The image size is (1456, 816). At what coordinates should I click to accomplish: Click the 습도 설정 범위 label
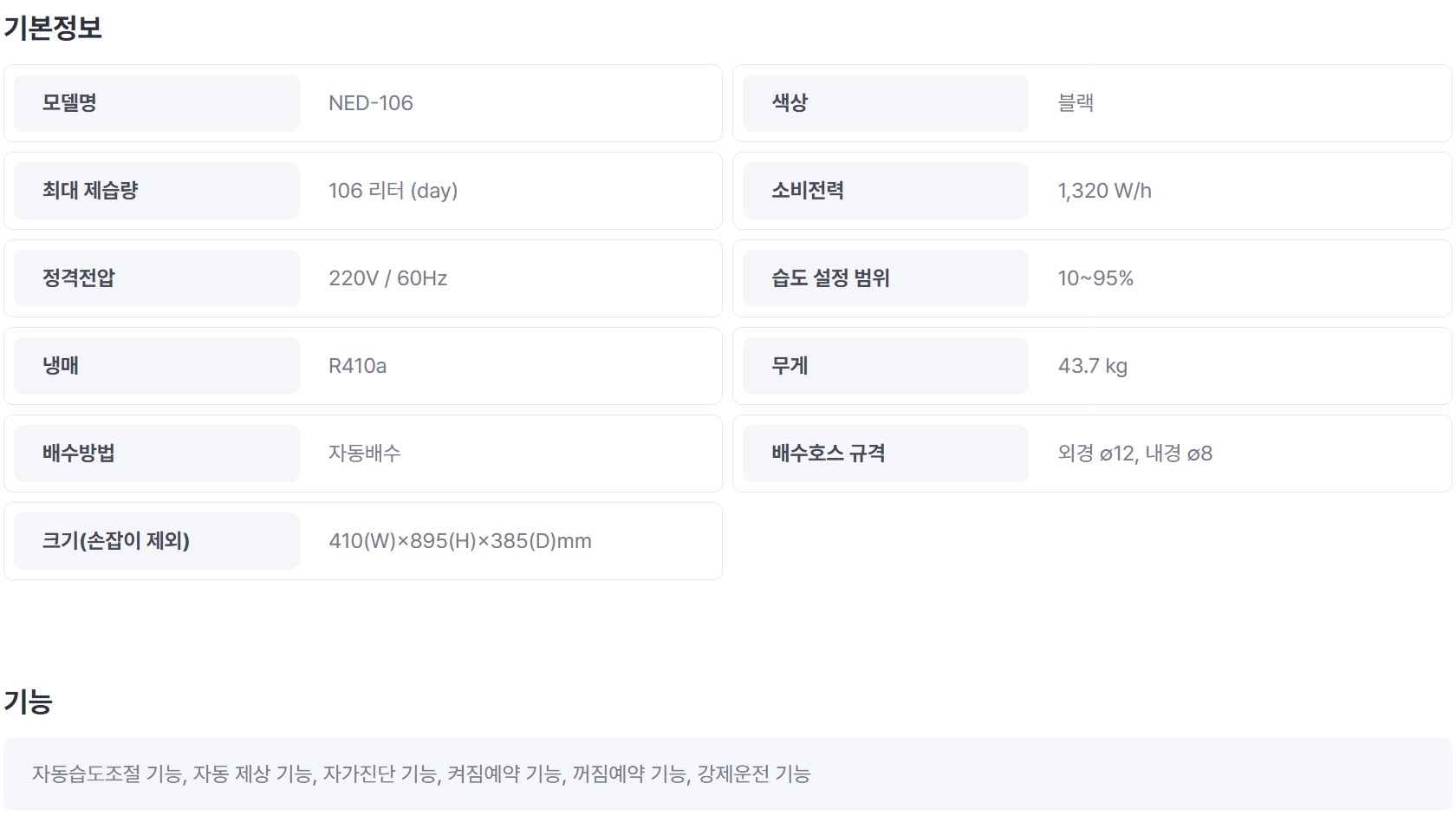830,278
